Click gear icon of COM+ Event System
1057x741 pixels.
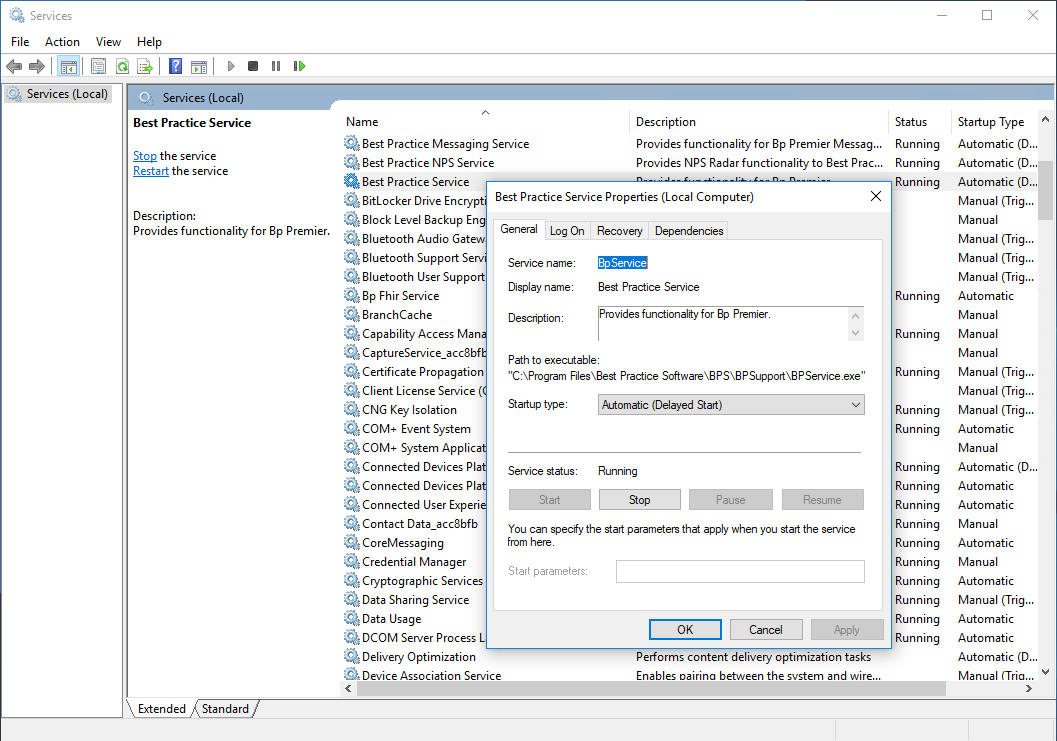pos(351,427)
